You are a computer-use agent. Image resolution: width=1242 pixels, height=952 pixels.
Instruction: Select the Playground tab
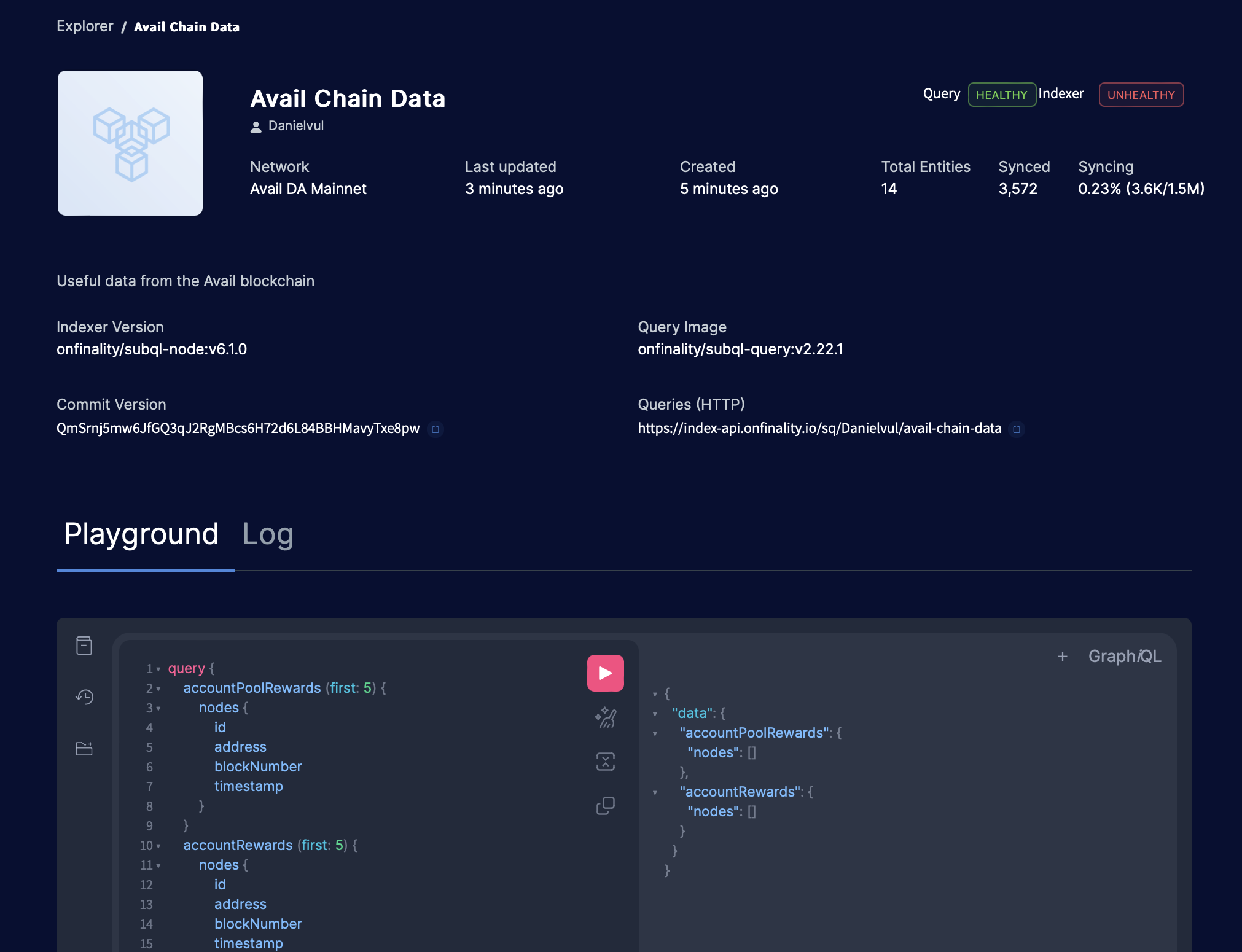tap(142, 534)
